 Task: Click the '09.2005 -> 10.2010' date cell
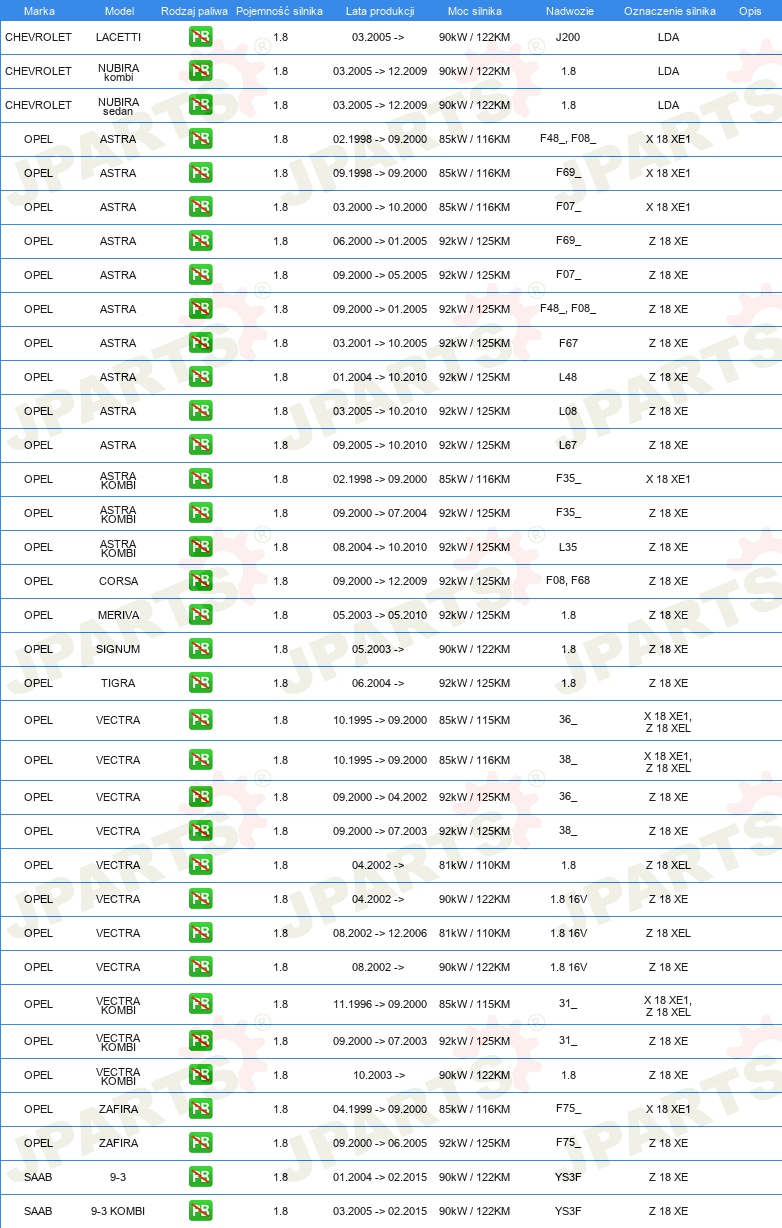pos(380,445)
